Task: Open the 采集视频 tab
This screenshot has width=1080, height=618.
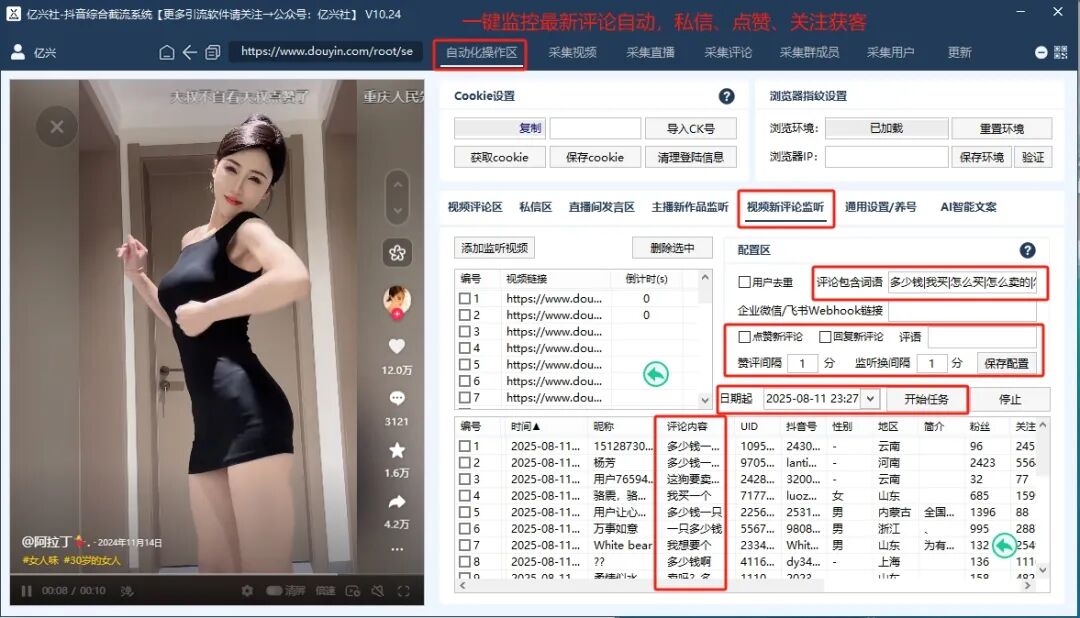Action: point(572,52)
